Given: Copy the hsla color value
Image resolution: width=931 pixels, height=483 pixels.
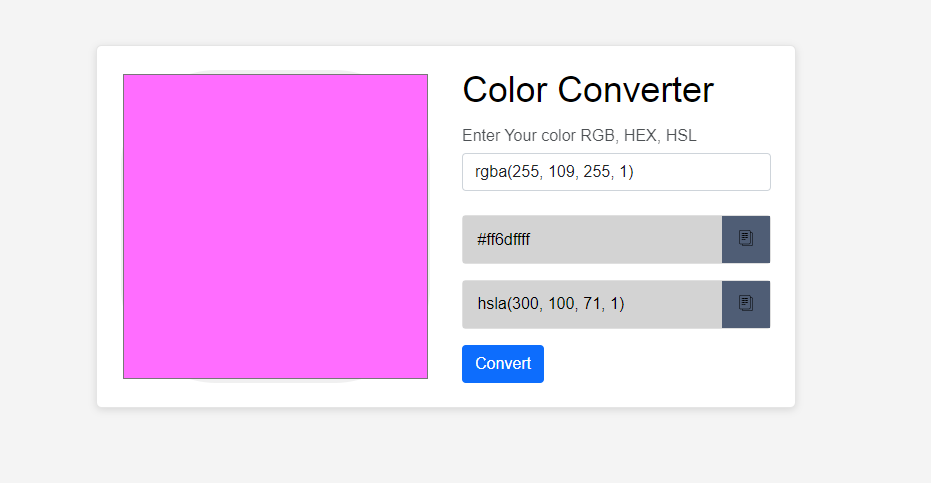Looking at the screenshot, I should 746,304.
